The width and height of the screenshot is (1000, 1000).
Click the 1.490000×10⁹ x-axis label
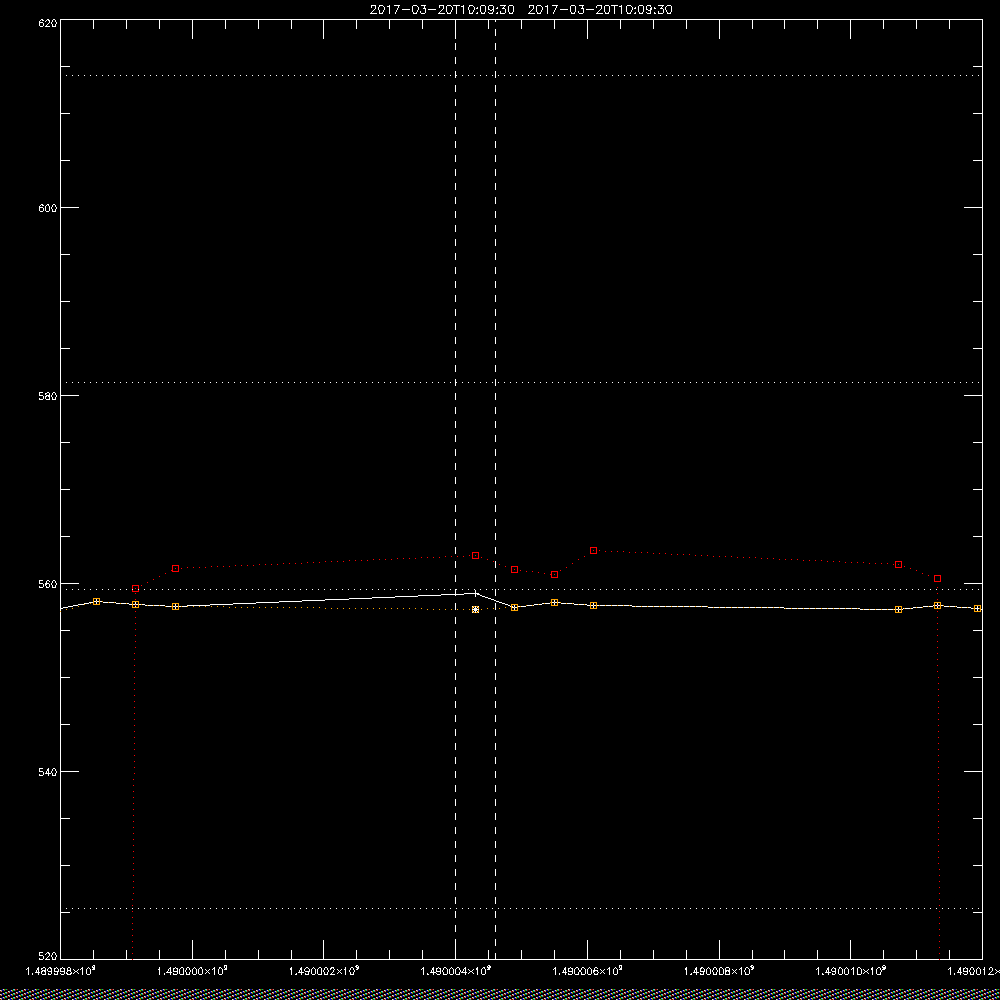point(192,971)
